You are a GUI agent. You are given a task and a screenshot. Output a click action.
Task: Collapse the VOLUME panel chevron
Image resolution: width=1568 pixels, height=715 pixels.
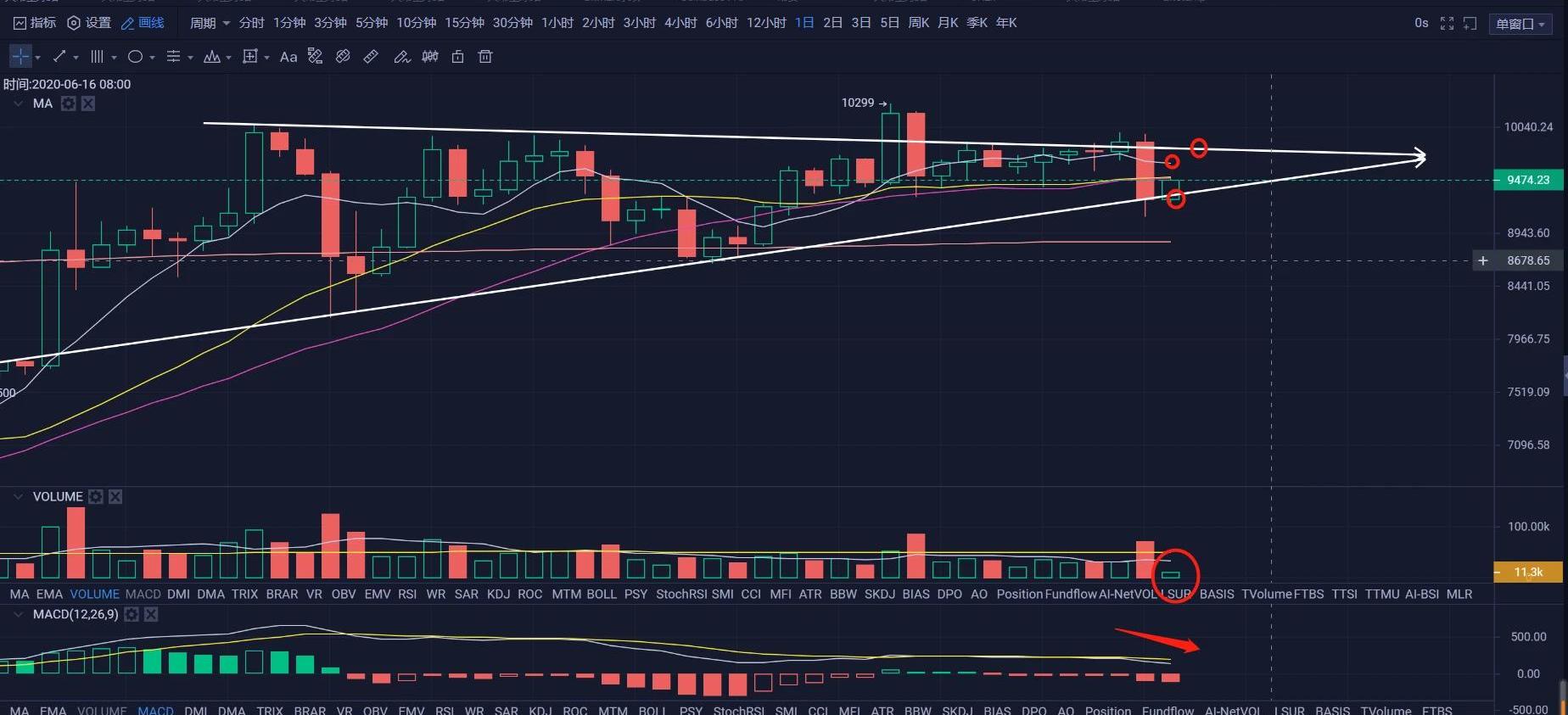click(18, 496)
